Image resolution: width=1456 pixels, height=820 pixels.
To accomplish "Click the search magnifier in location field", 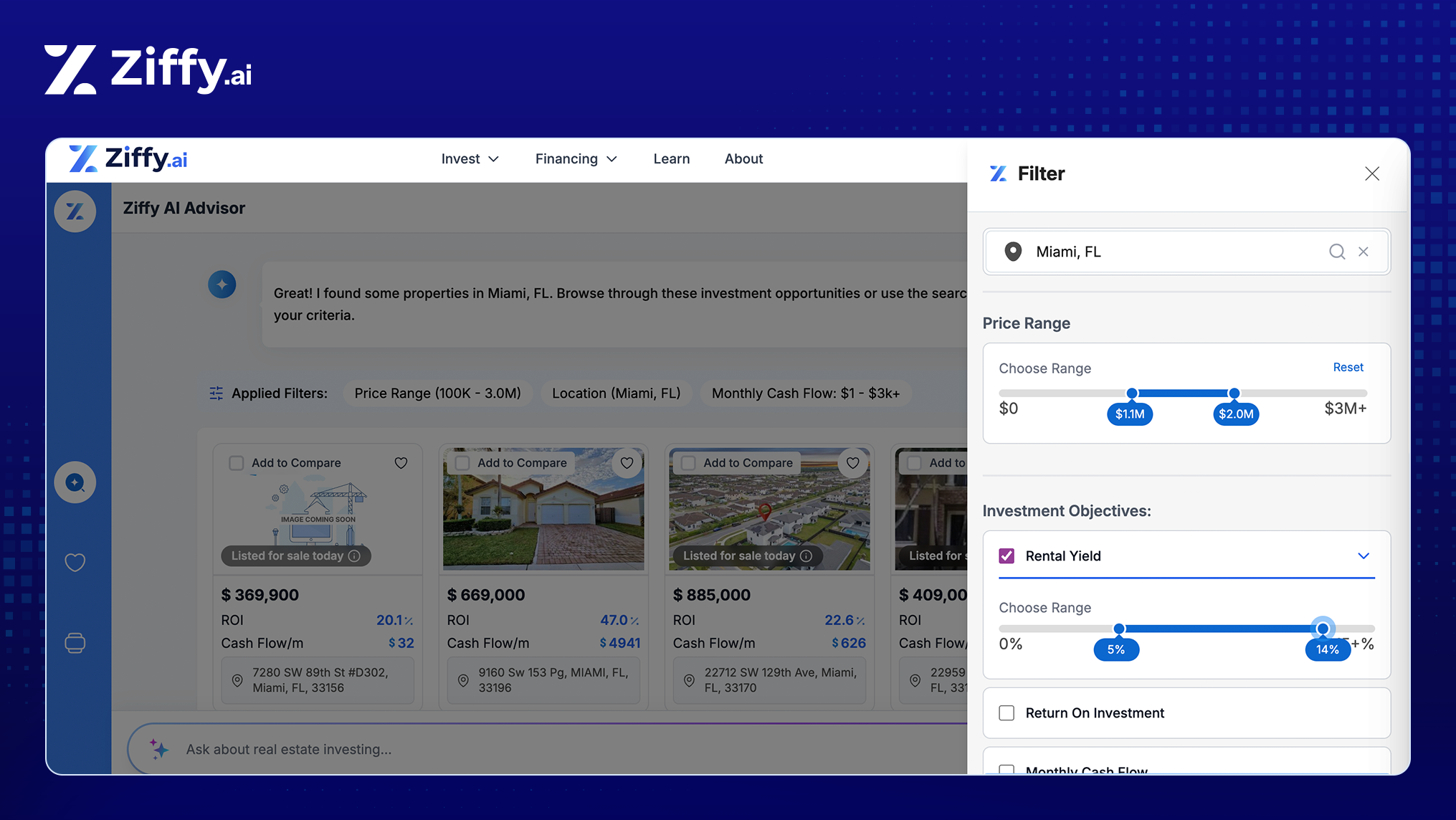I will pyautogui.click(x=1337, y=252).
